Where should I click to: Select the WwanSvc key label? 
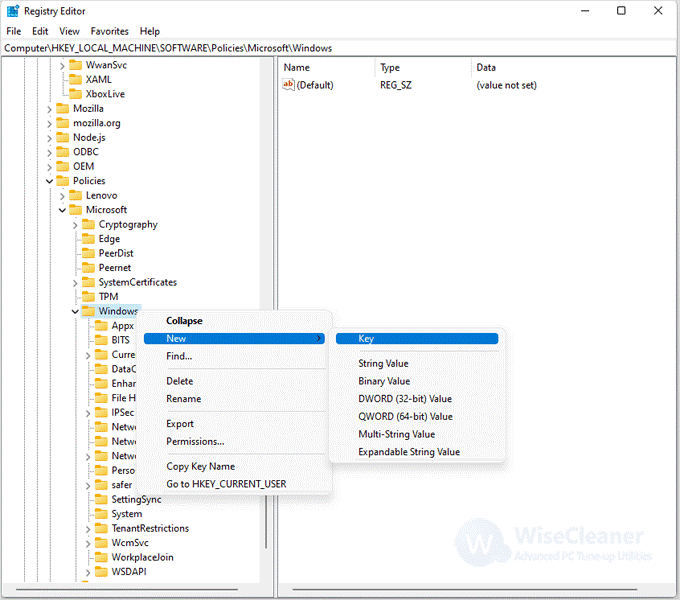pyautogui.click(x=106, y=65)
